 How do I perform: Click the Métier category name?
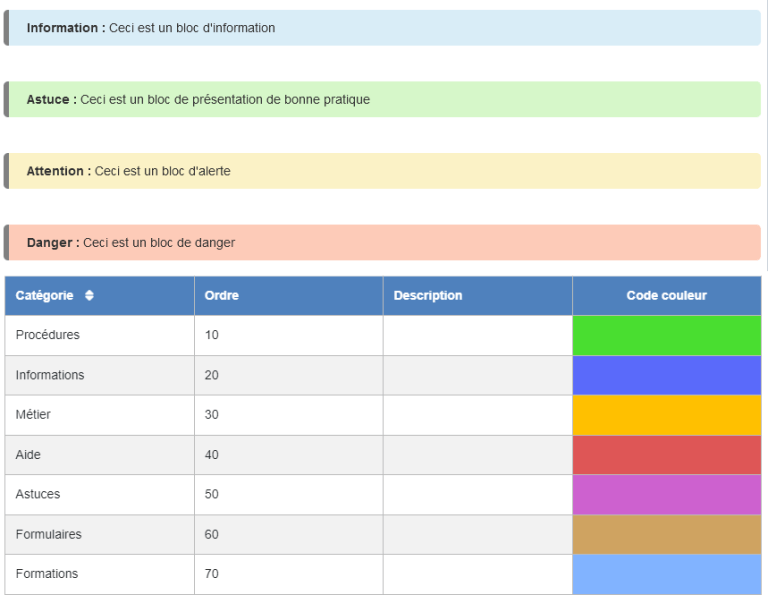[x=33, y=415]
